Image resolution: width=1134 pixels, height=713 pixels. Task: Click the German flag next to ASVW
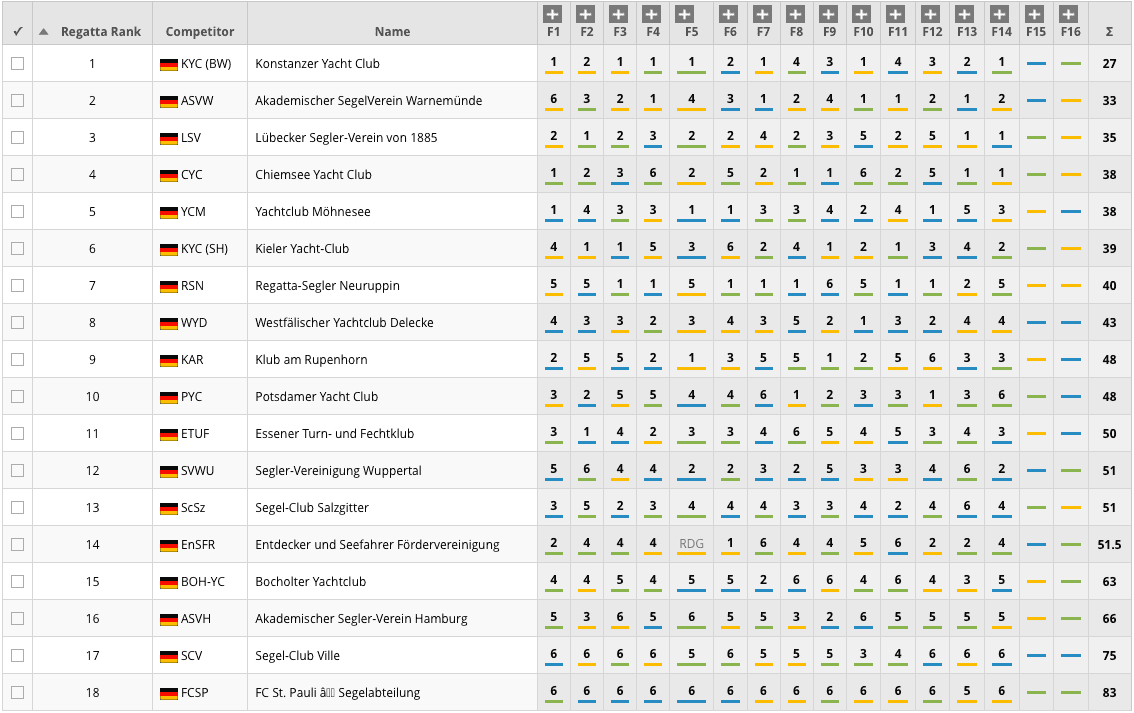click(169, 101)
